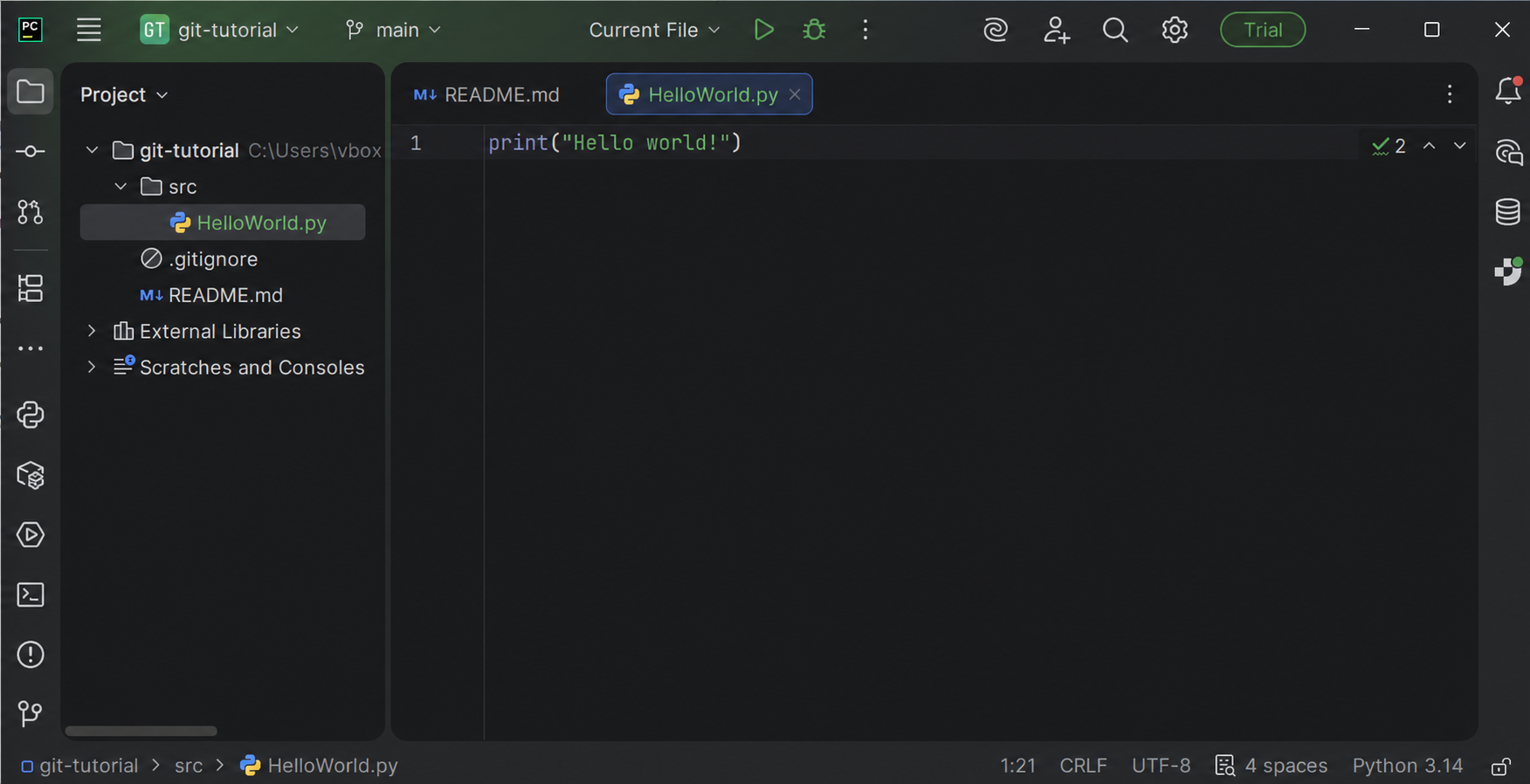
Task: Open the Commit tool window
Action: click(31, 152)
